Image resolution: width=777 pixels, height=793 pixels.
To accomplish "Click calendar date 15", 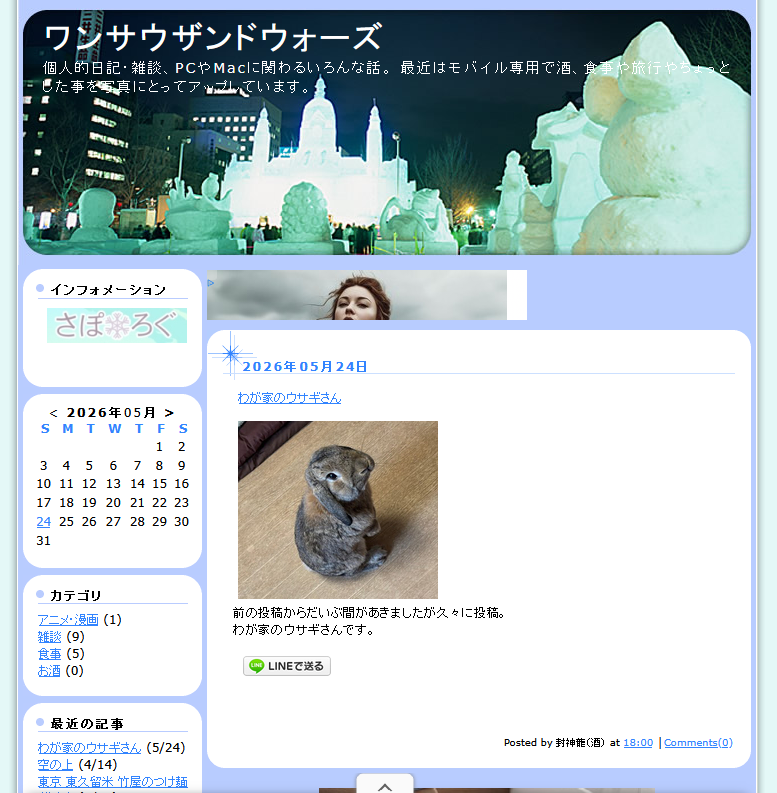I will pyautogui.click(x=159, y=483).
